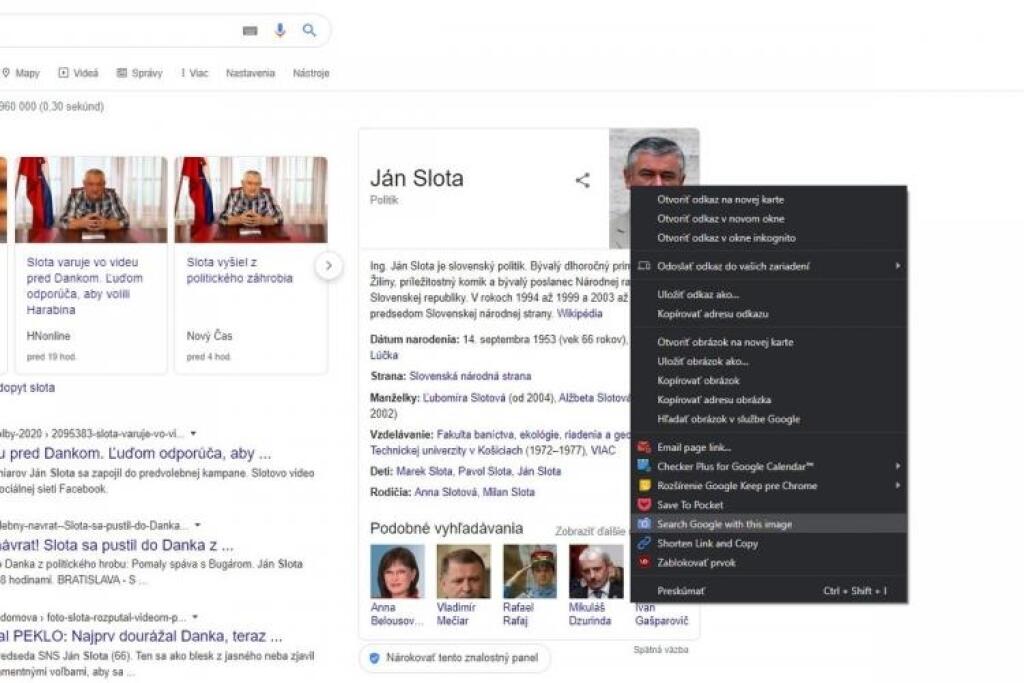Expand arrow next to slota-varuje-vo-vi result URL
The width and height of the screenshot is (1024, 683).
point(193,433)
